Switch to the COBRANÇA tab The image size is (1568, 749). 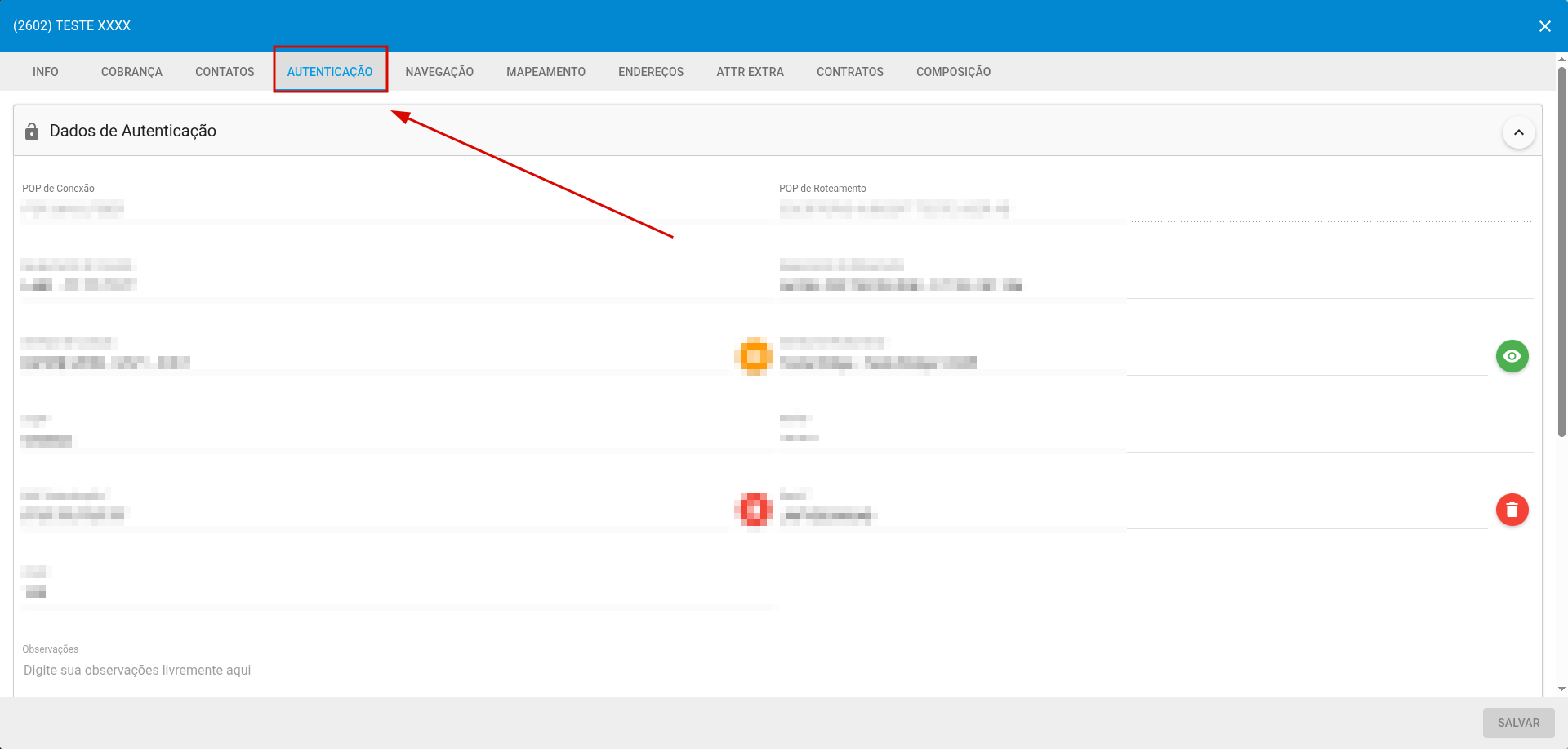coord(131,72)
